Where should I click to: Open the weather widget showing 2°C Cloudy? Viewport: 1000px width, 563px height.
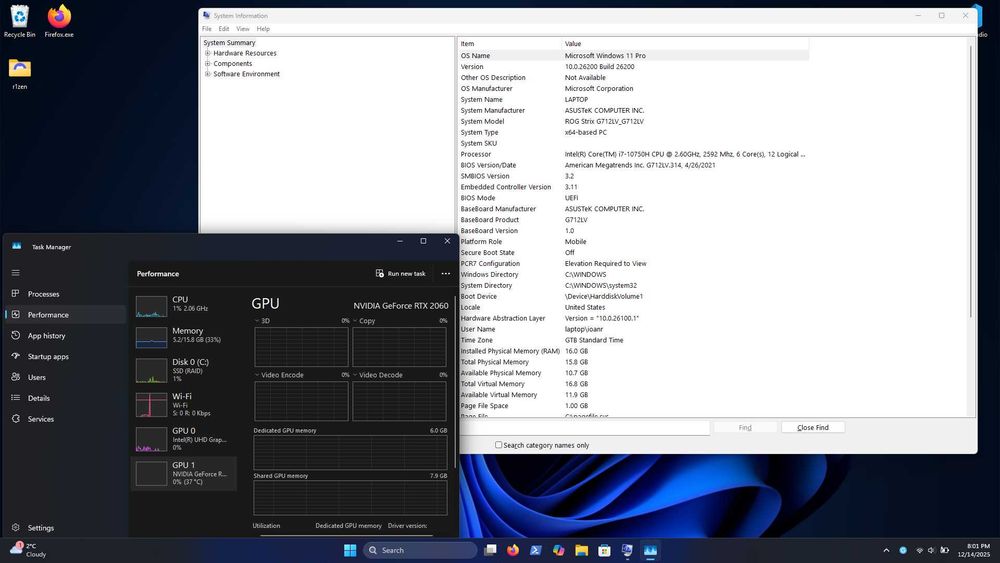pyautogui.click(x=29, y=550)
